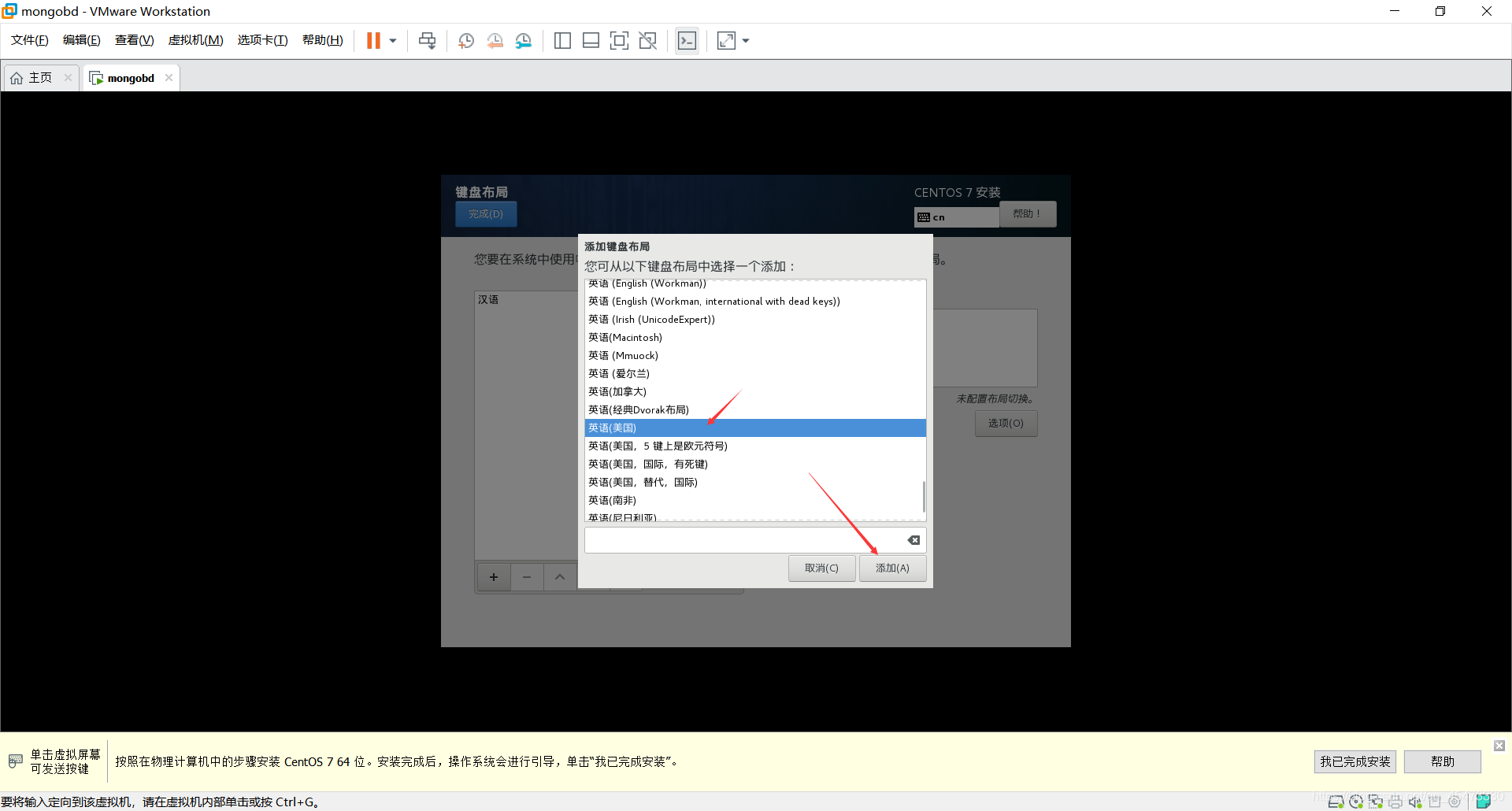Clear the layout search field
This screenshot has width=1512, height=811.
[913, 540]
